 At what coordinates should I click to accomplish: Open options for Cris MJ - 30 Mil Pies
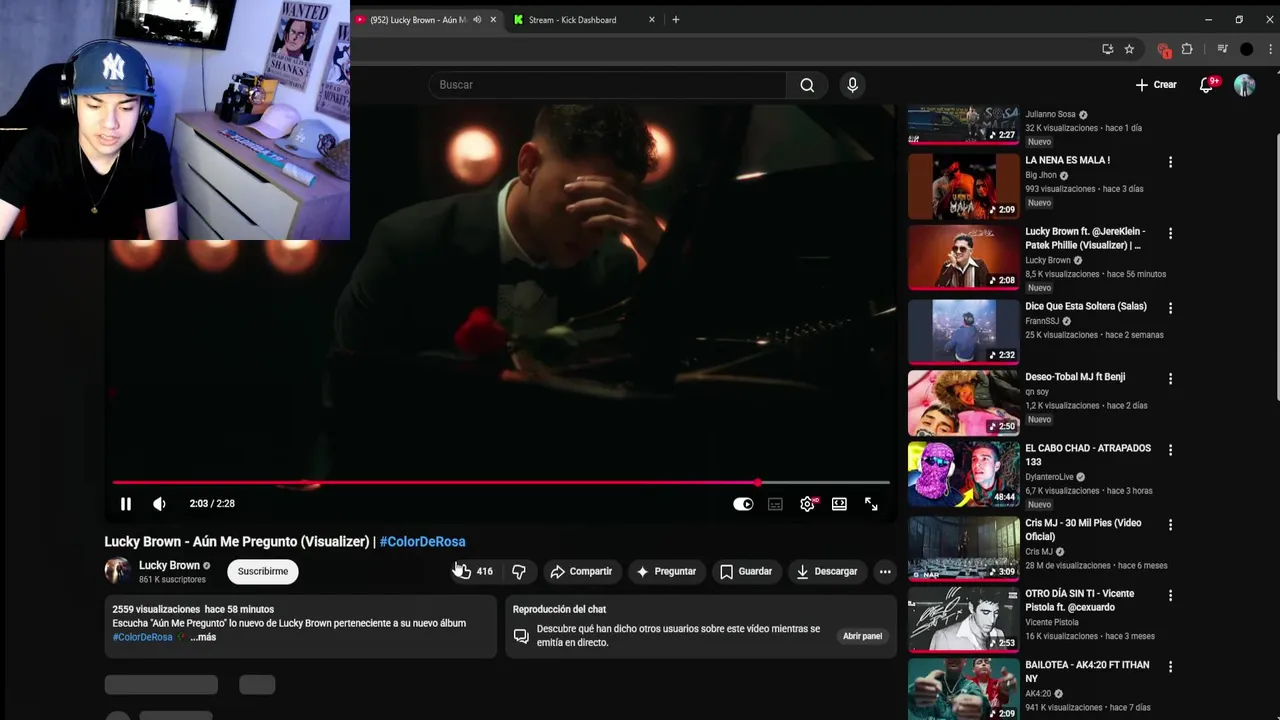(1170, 525)
